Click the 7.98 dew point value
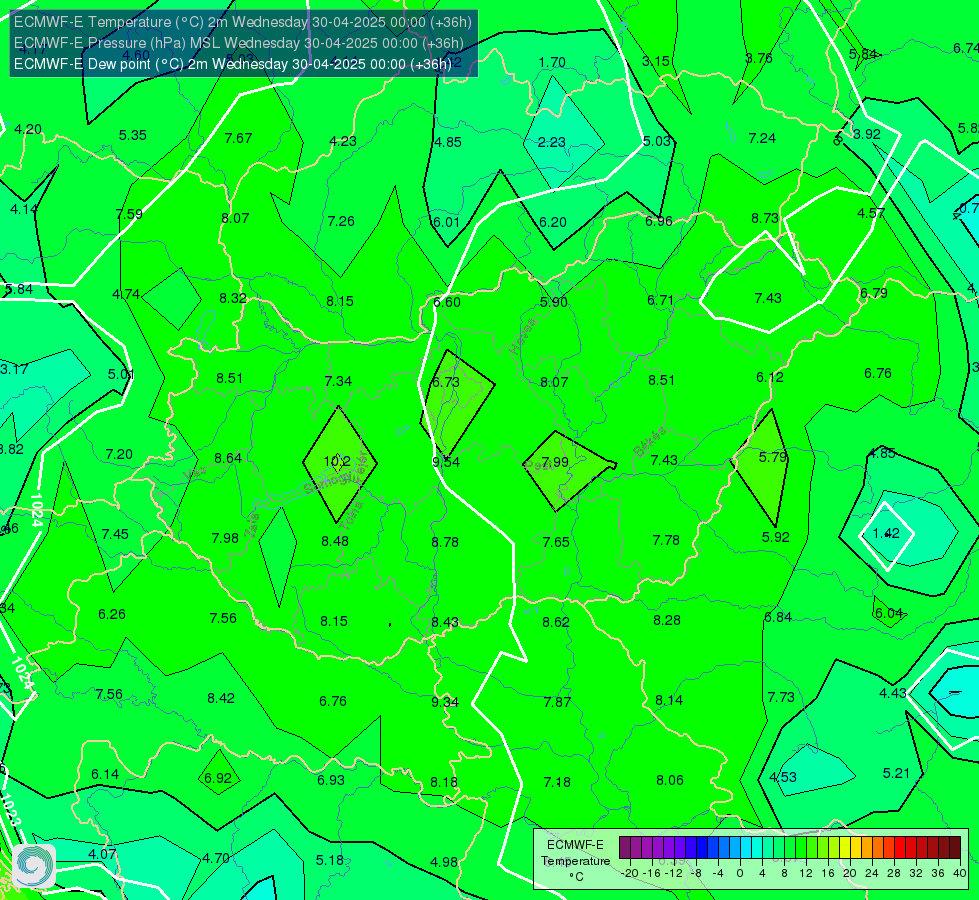 point(225,538)
